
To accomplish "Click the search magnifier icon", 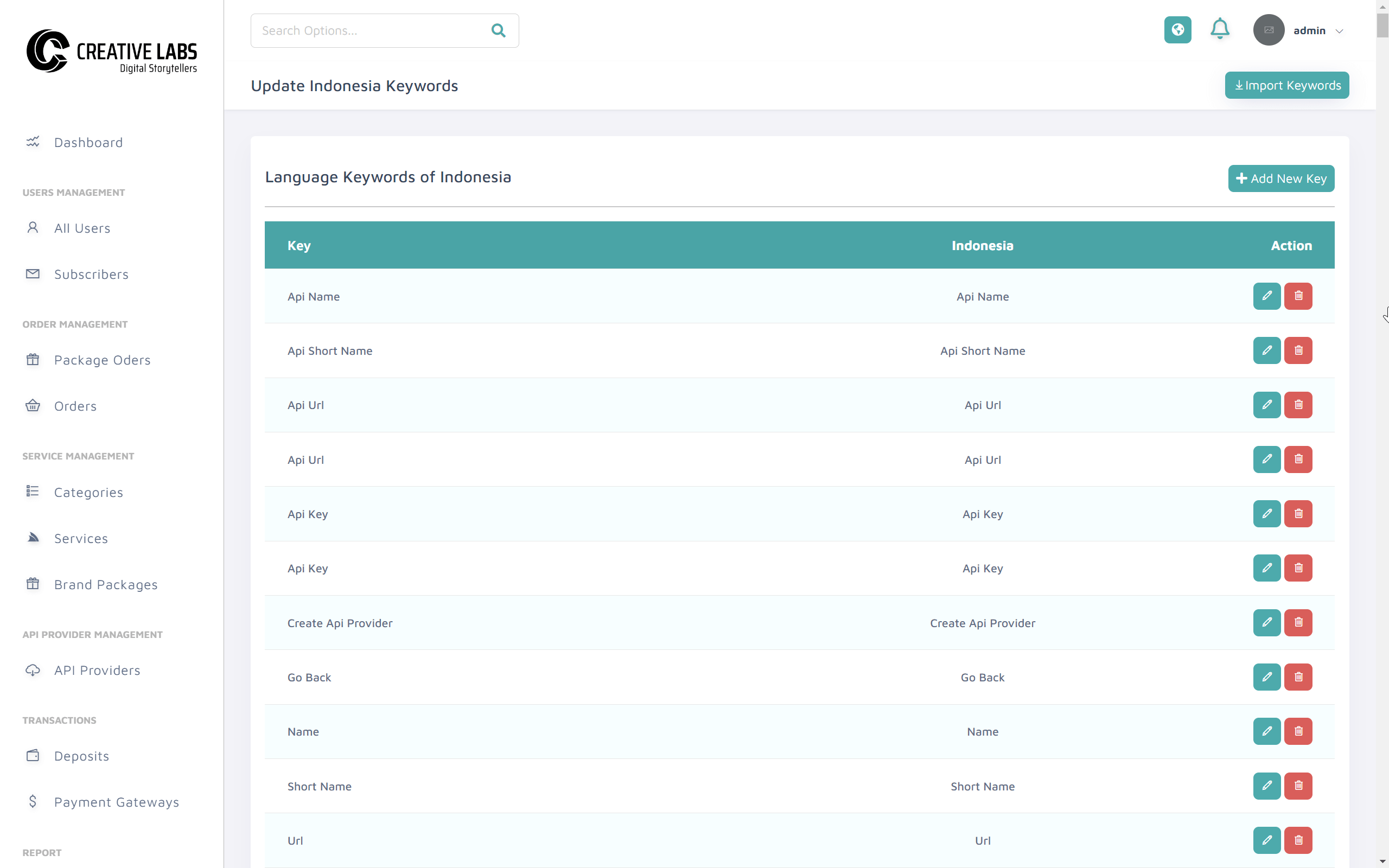I will pos(498,30).
